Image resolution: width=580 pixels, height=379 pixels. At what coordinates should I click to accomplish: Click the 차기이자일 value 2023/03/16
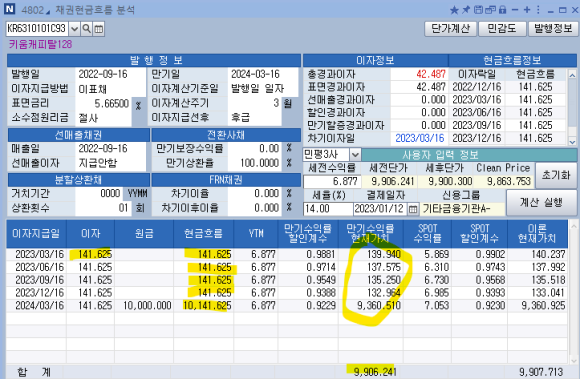(x=419, y=138)
